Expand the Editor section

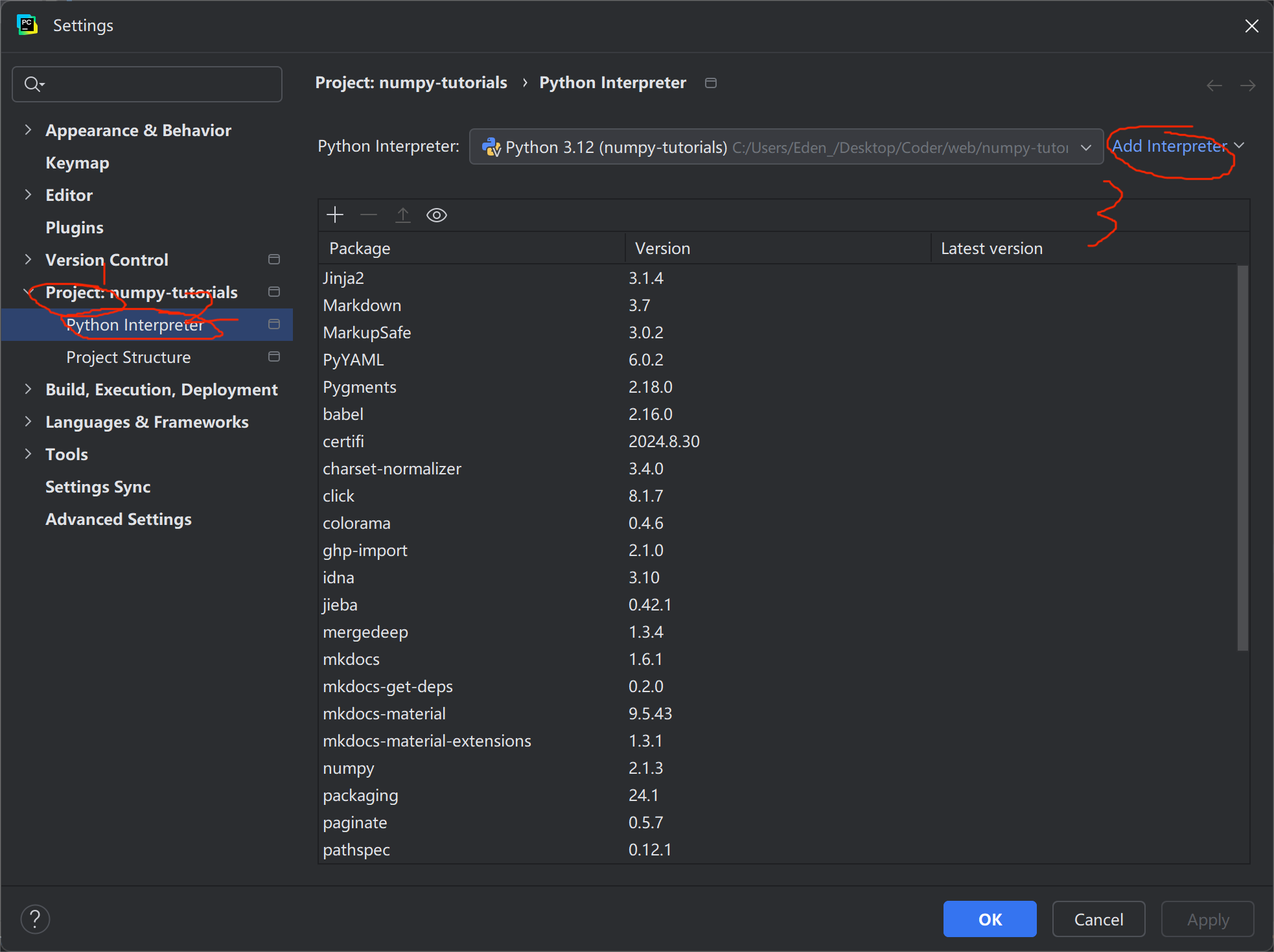(28, 194)
